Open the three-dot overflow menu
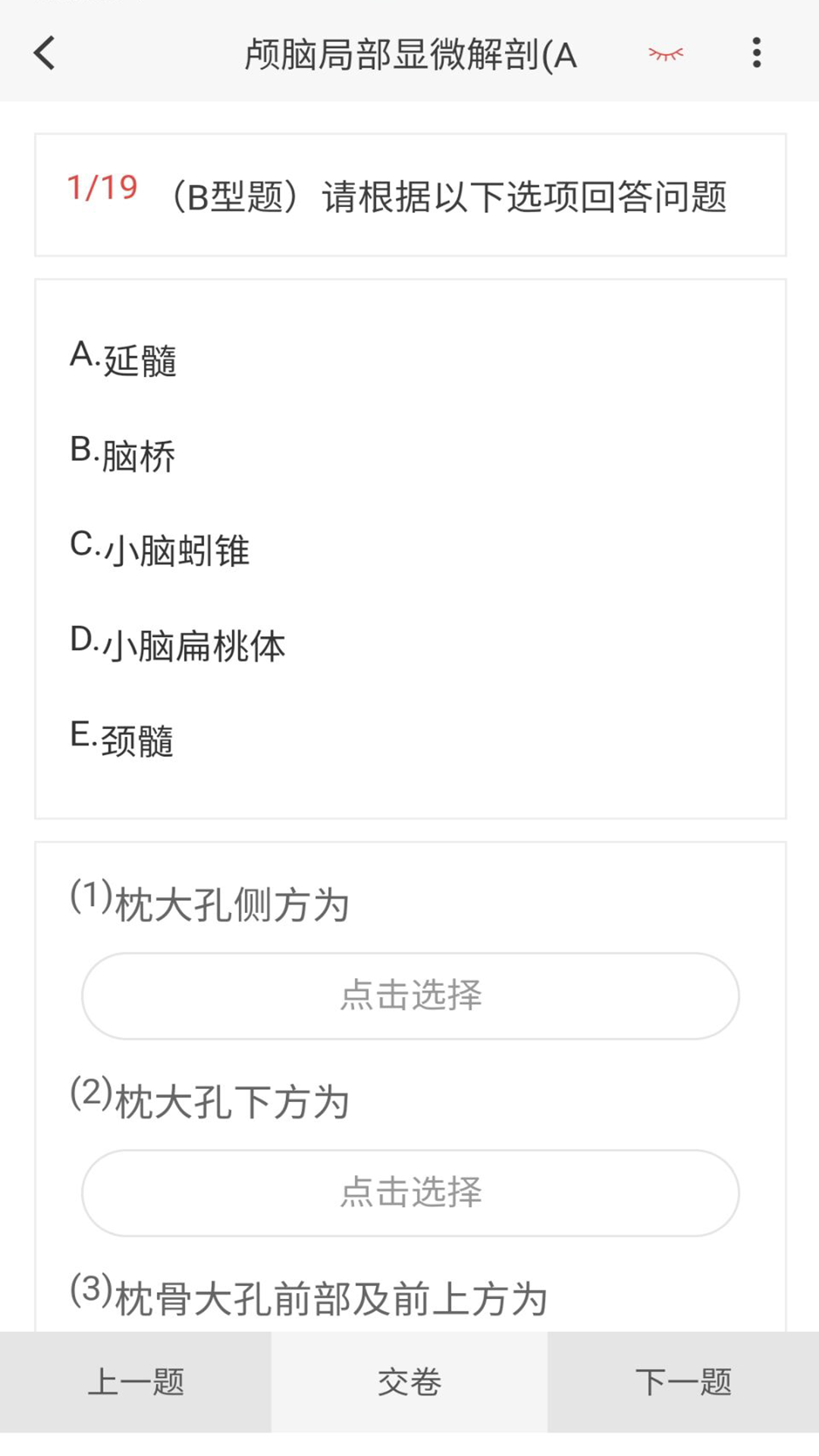Image resolution: width=819 pixels, height=1456 pixels. pyautogui.click(x=756, y=54)
